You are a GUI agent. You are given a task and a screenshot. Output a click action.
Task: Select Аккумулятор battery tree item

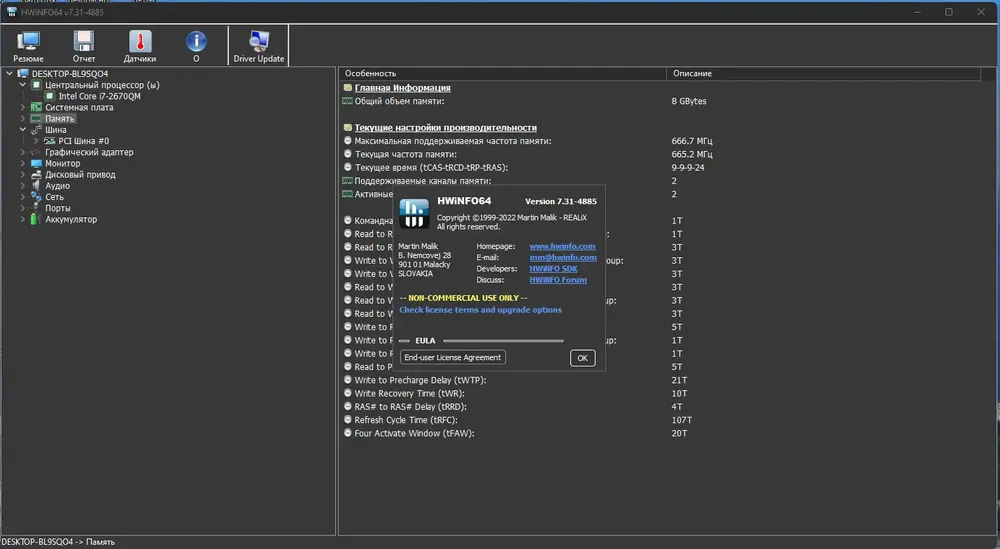[x=71, y=219]
